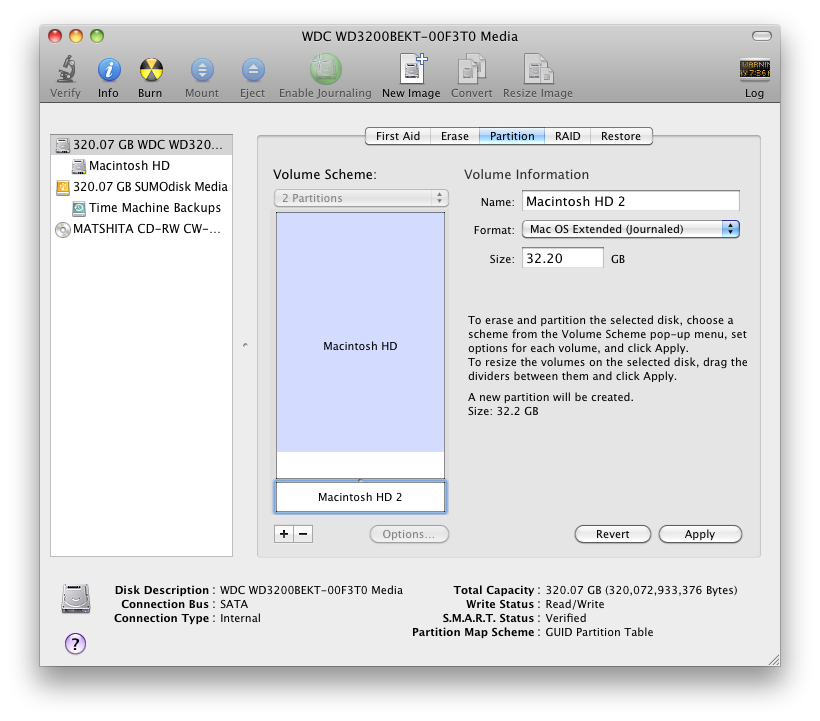Open the Log viewer icon
The image size is (820, 721).
[754, 70]
